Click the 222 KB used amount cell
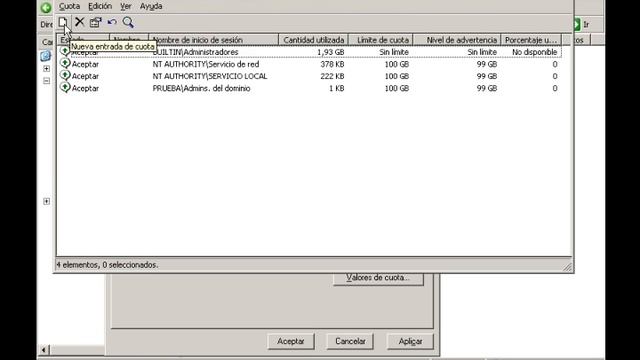The height and width of the screenshot is (360, 640). [332, 76]
